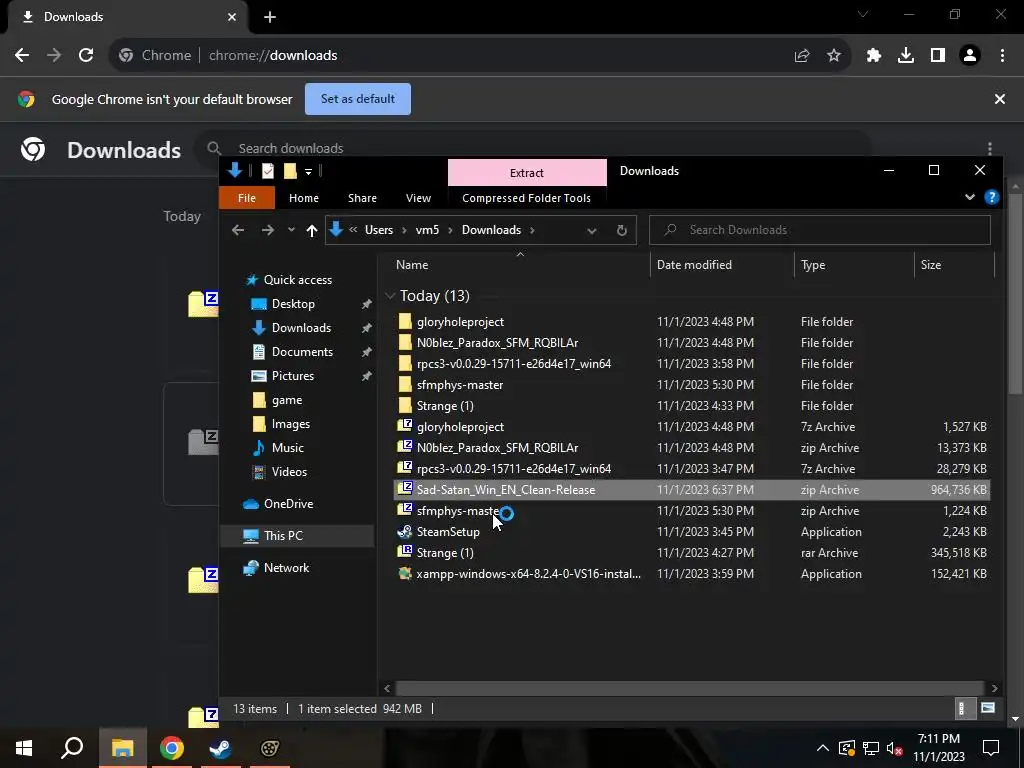Go up one folder level
The height and width of the screenshot is (768, 1024).
pos(312,230)
